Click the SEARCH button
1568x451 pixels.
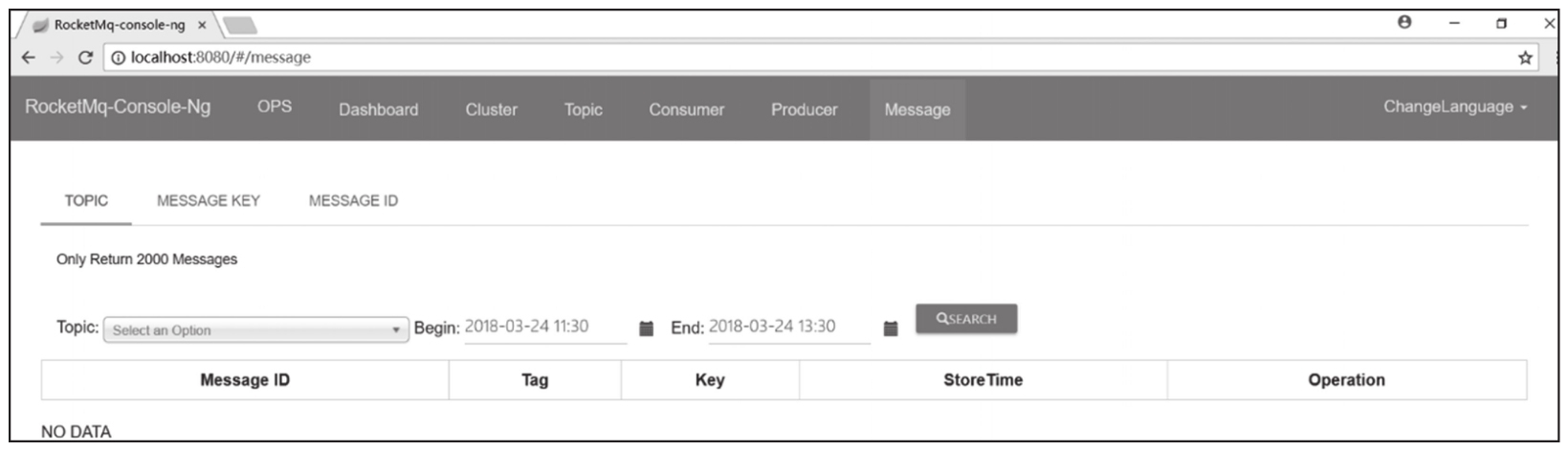click(966, 319)
